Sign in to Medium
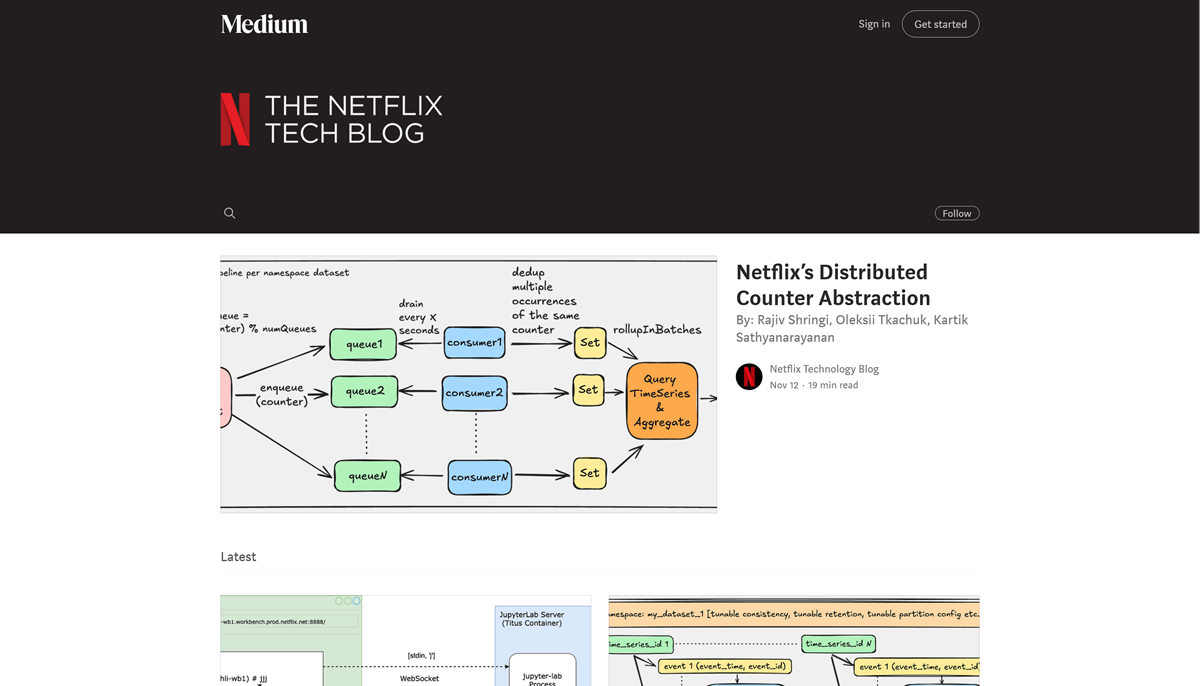 (x=873, y=24)
